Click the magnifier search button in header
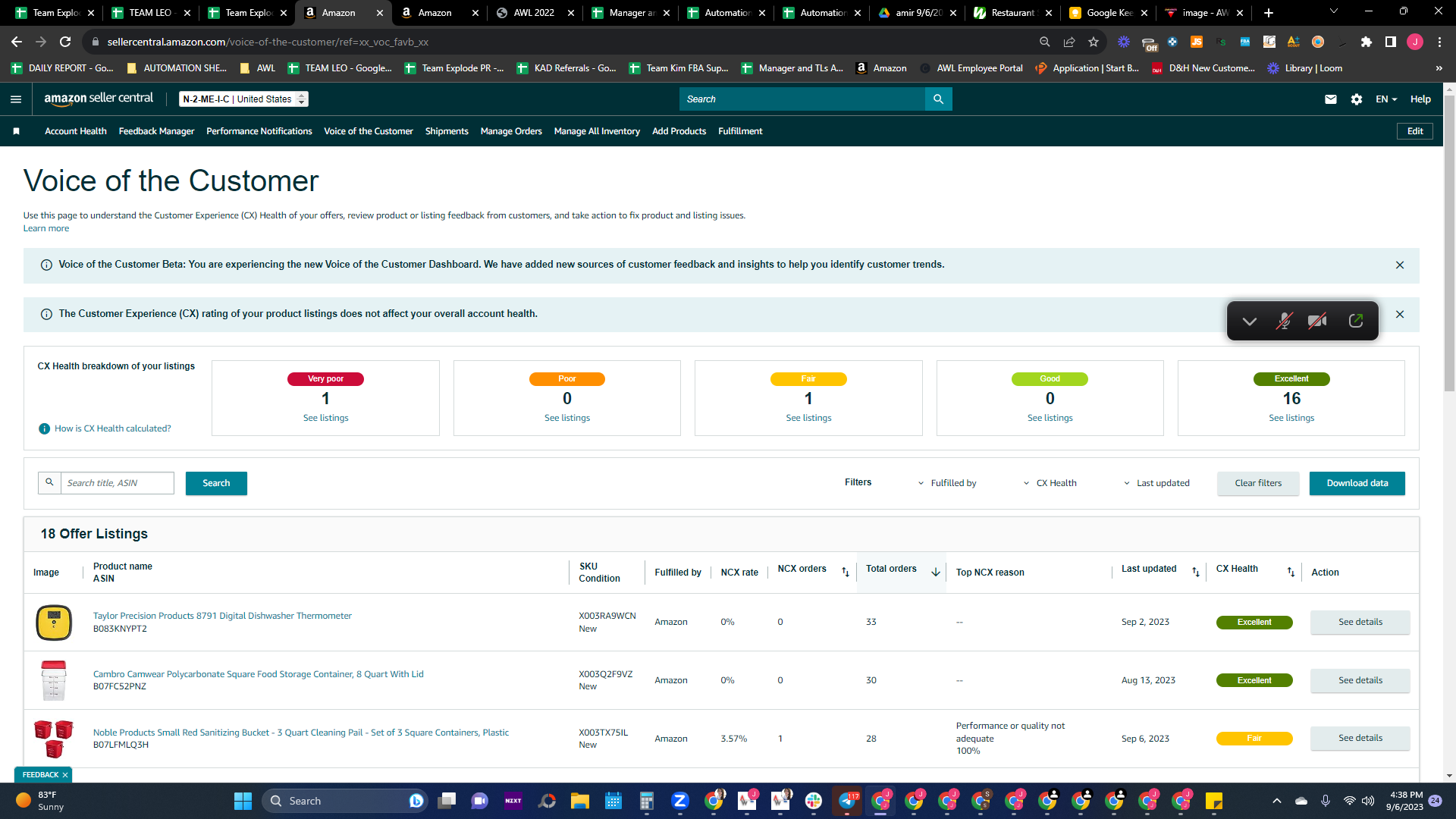This screenshot has height=819, width=1456. coord(938,99)
